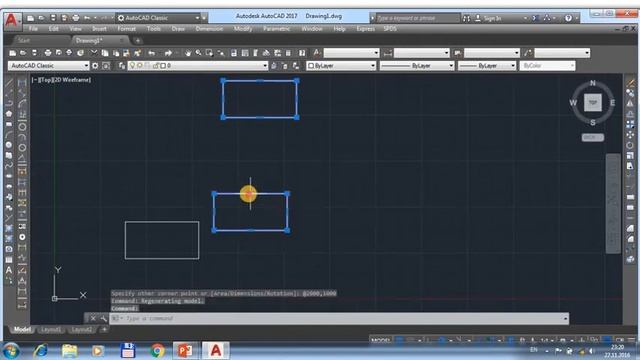The height and width of the screenshot is (360, 640).
Task: Toggle layer 0 freeze sun icon
Action: coord(140,65)
